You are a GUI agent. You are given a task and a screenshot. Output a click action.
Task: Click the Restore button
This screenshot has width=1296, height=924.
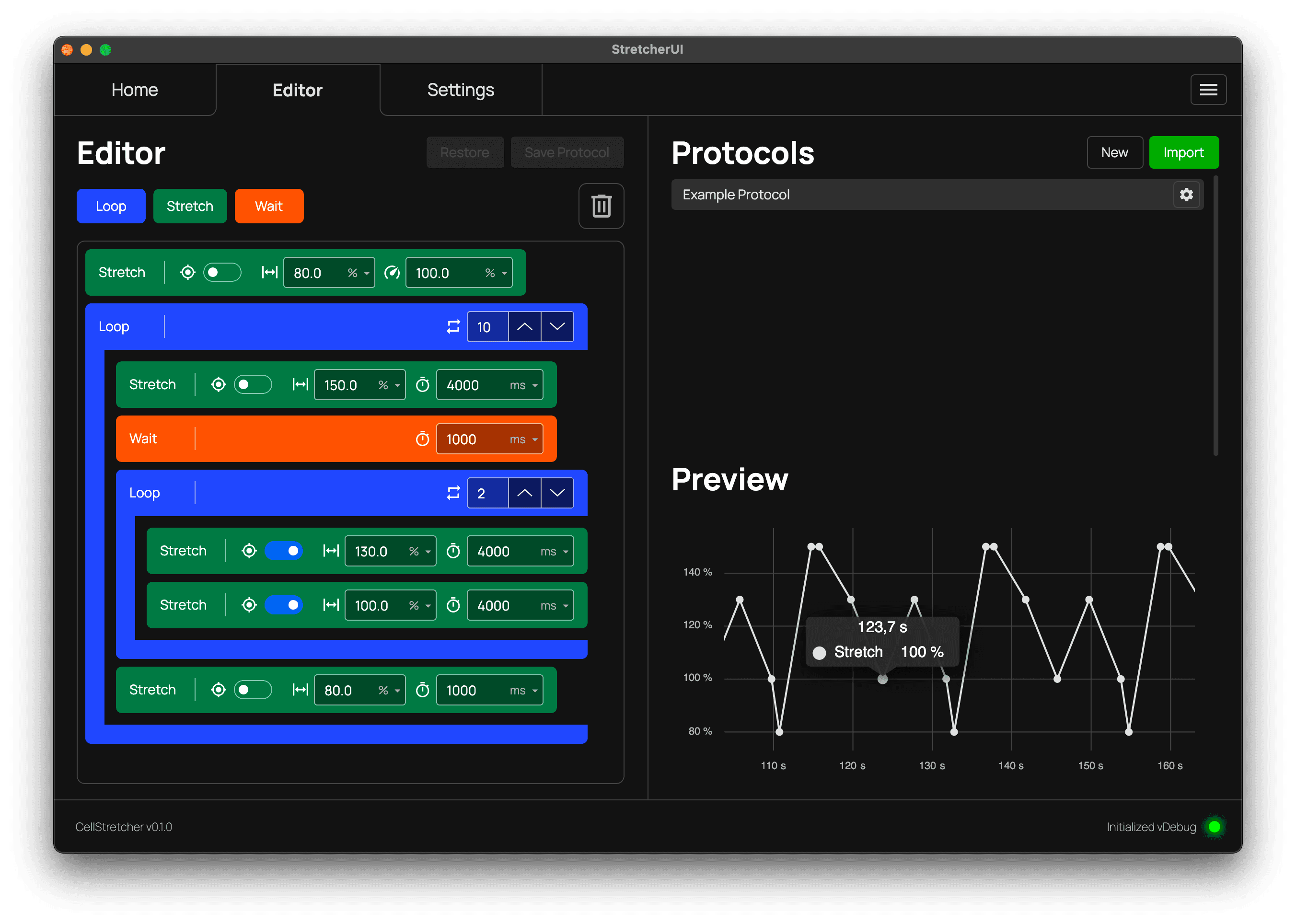click(465, 152)
